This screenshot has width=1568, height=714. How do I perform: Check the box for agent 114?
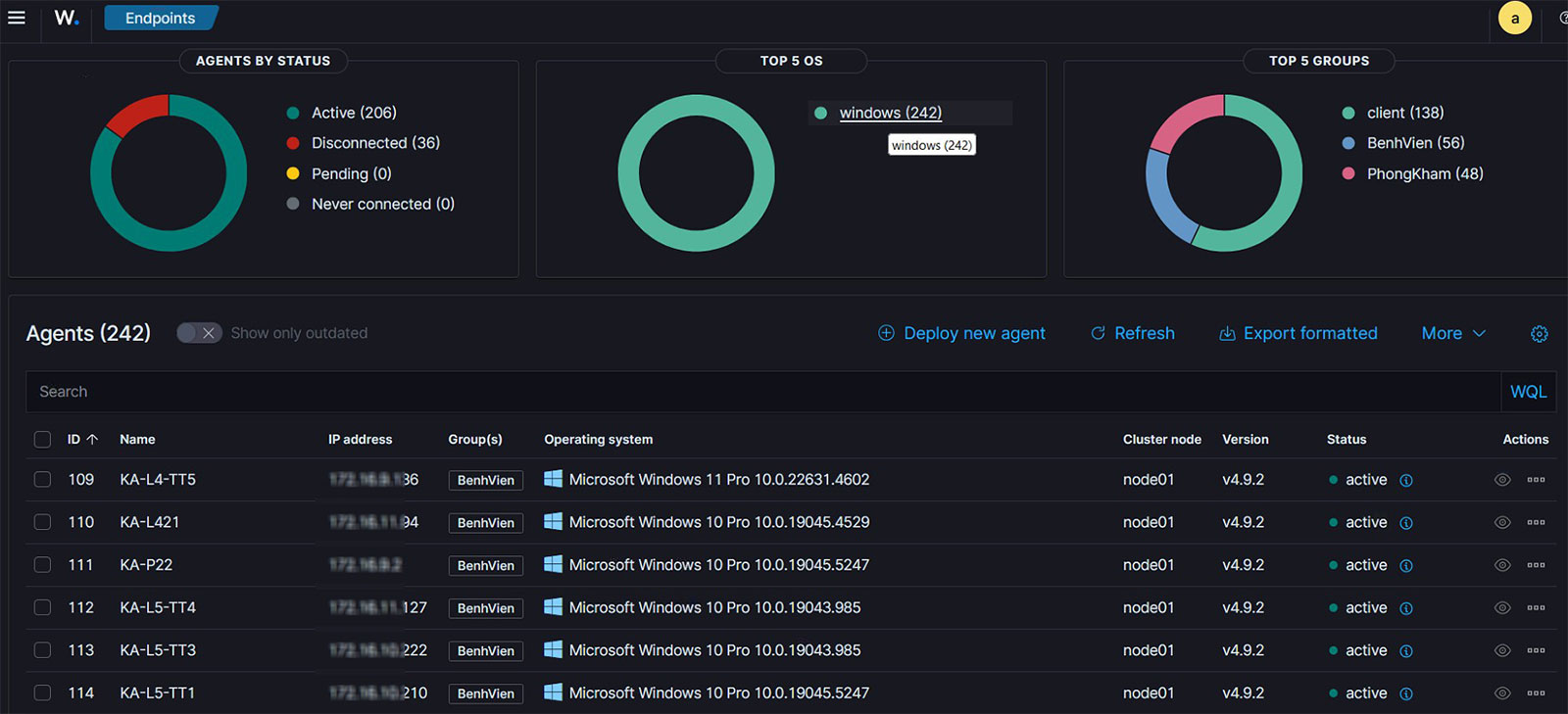pos(42,692)
